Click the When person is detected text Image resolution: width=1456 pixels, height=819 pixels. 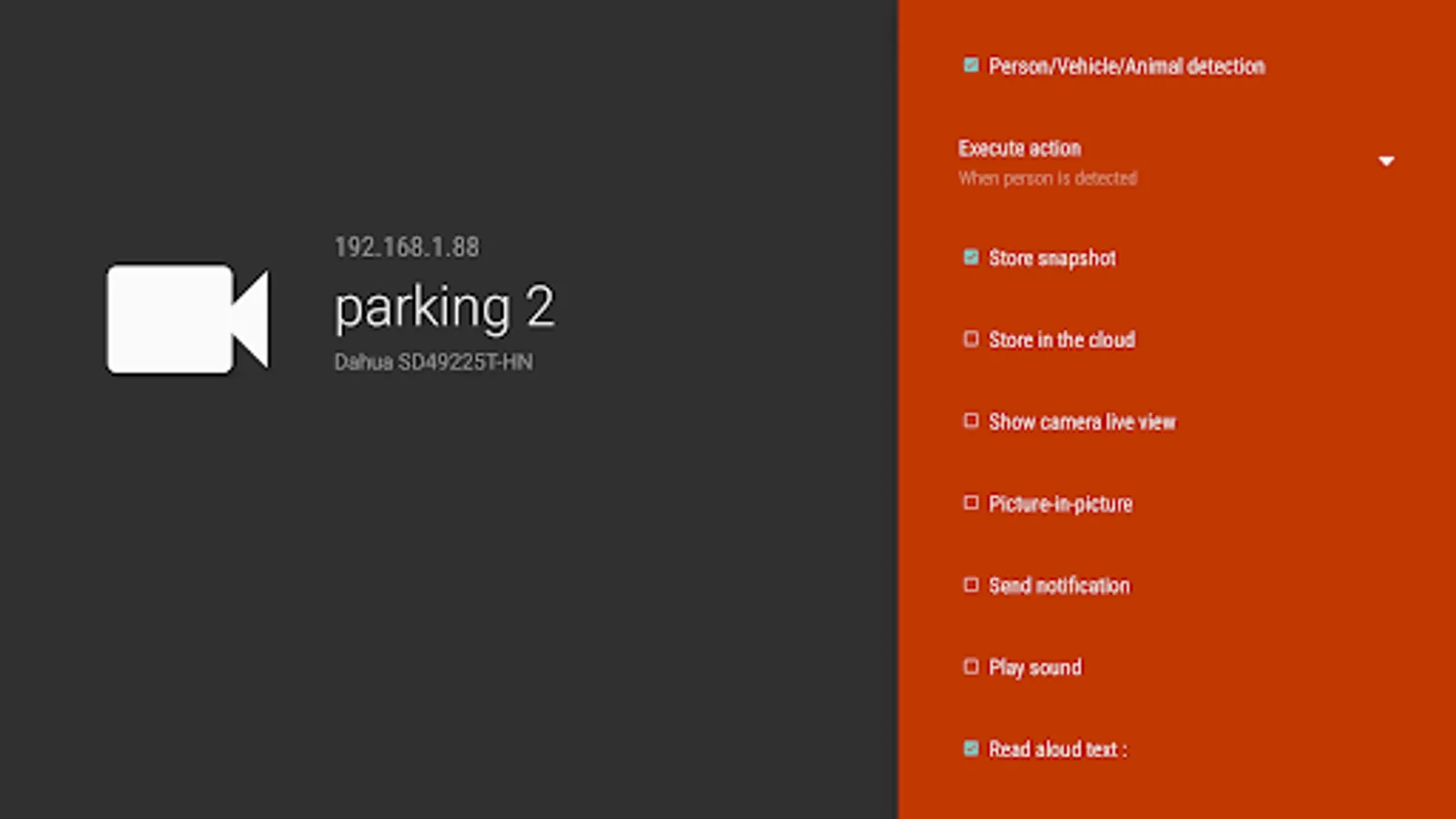coord(1047,177)
